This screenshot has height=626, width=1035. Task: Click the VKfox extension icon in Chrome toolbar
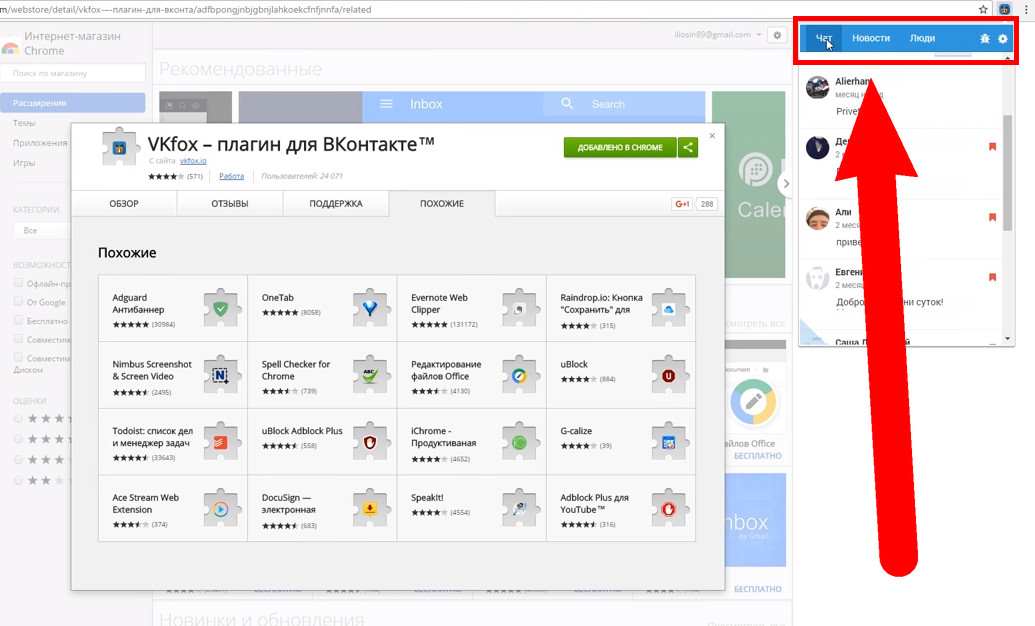[1005, 8]
